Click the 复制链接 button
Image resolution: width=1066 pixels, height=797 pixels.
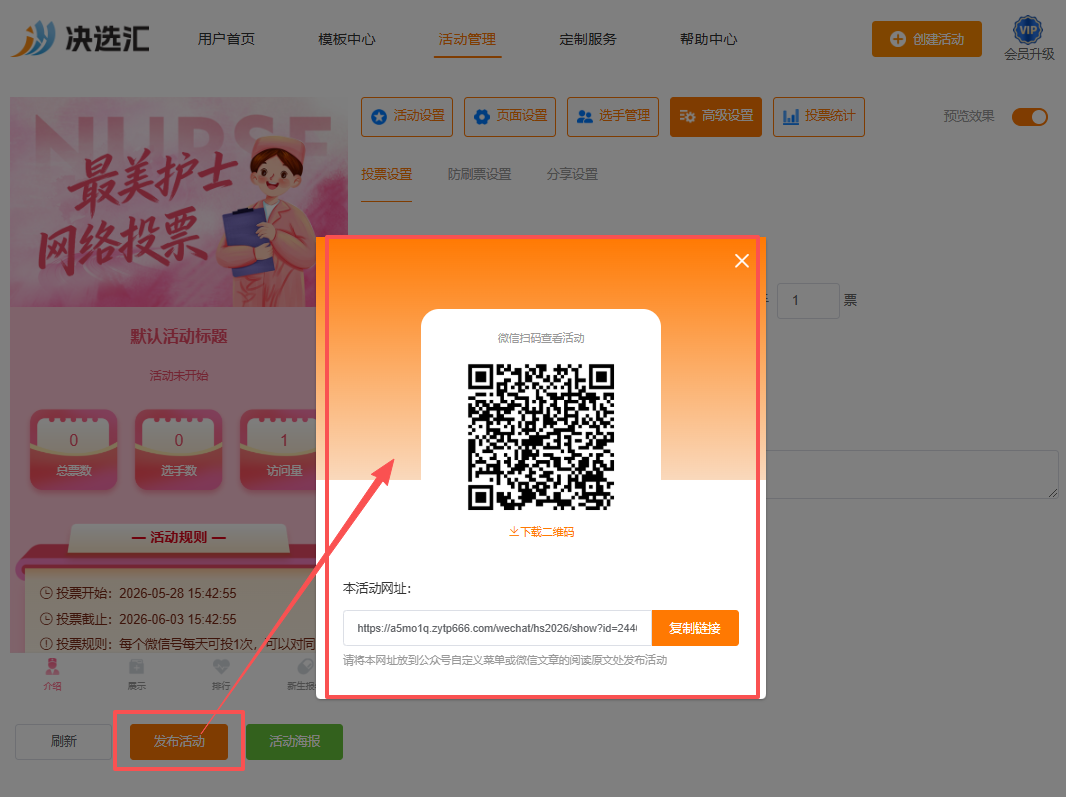pos(695,628)
